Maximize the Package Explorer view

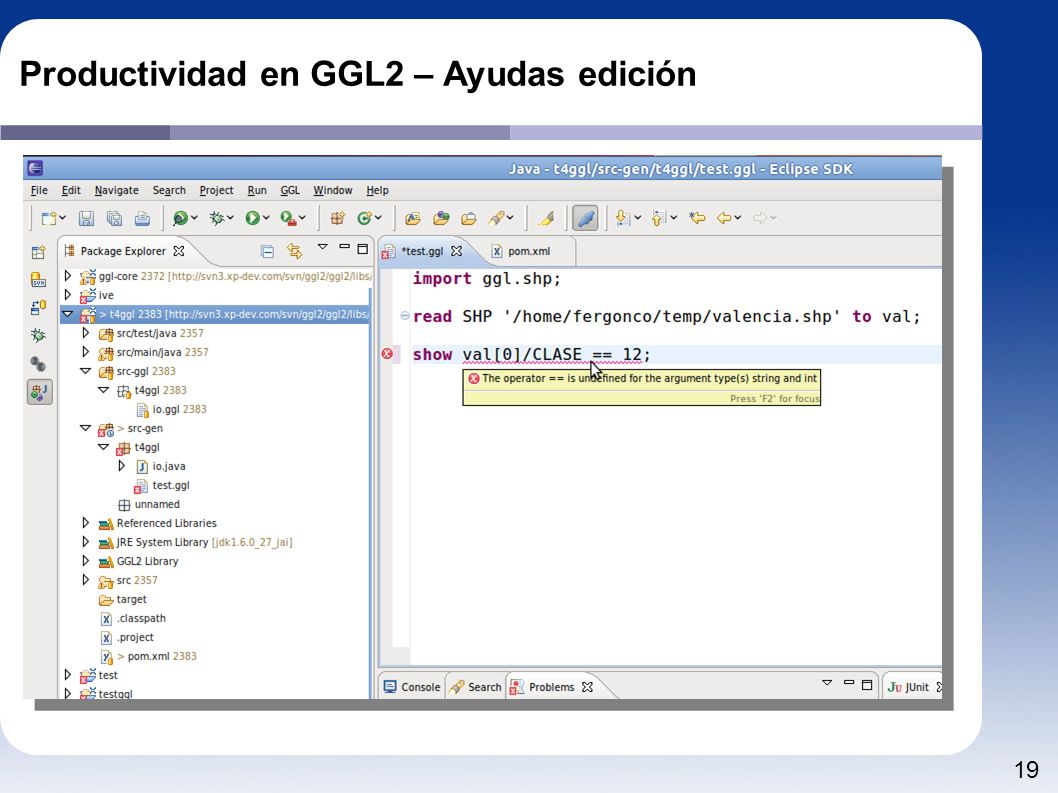[x=363, y=249]
